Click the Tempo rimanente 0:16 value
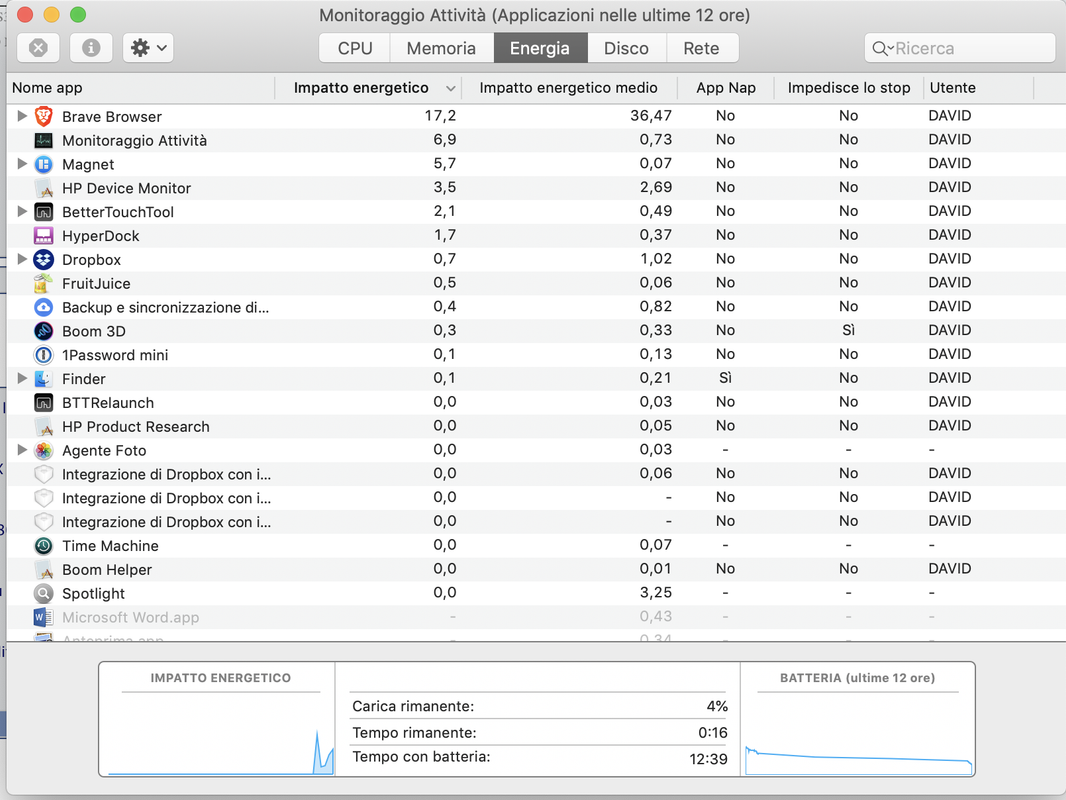 (x=712, y=733)
